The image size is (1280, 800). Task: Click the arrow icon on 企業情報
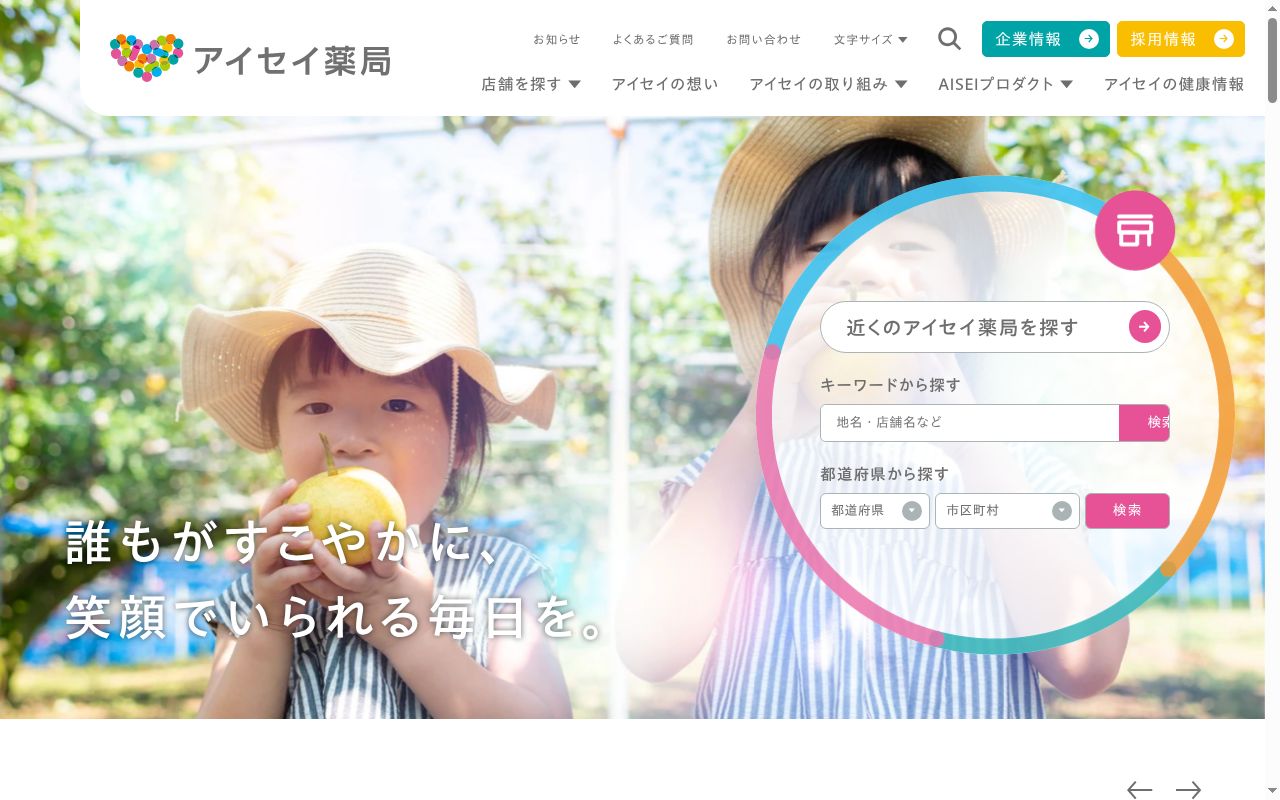1089,39
